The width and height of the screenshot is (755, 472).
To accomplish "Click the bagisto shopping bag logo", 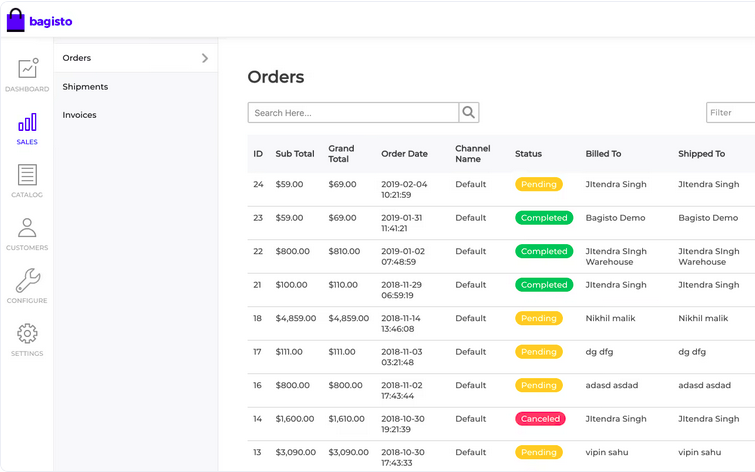I will [x=15, y=20].
